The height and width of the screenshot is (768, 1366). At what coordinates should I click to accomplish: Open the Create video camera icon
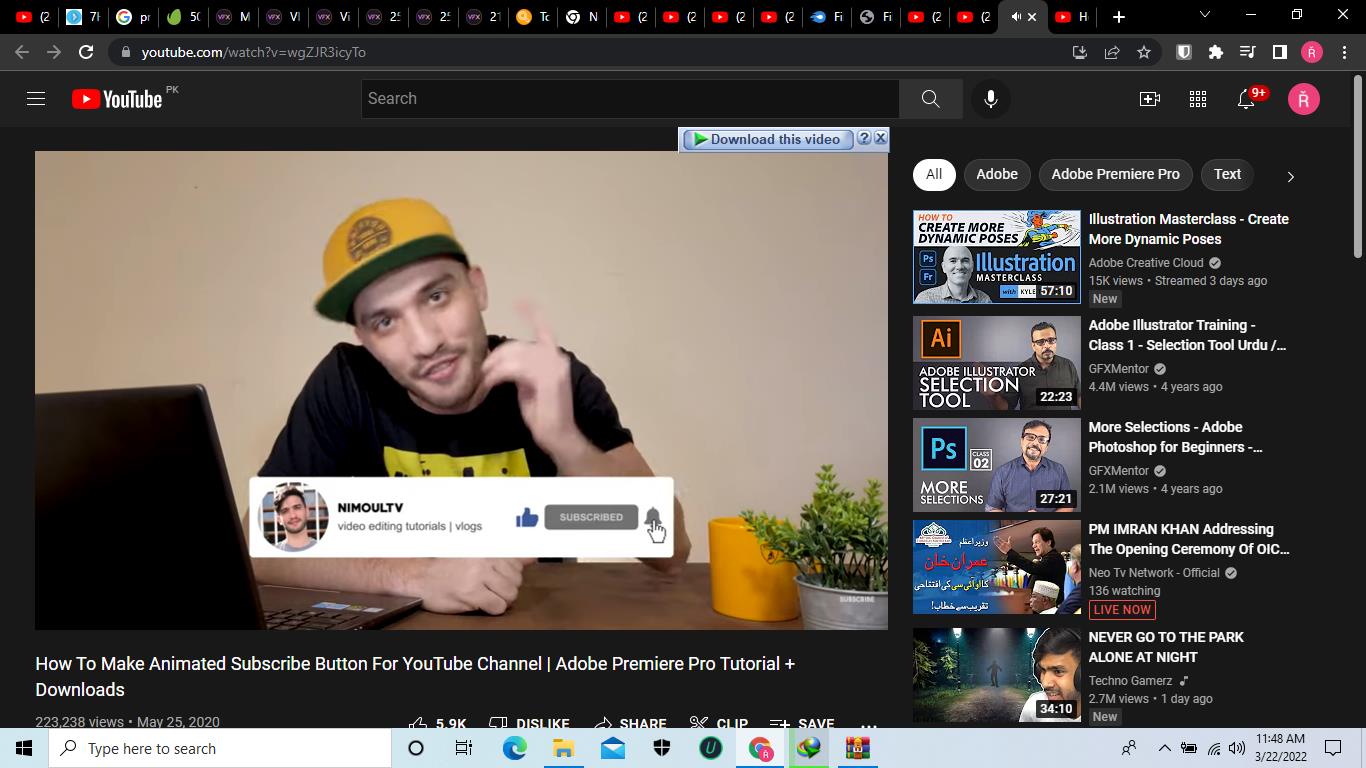[1149, 98]
